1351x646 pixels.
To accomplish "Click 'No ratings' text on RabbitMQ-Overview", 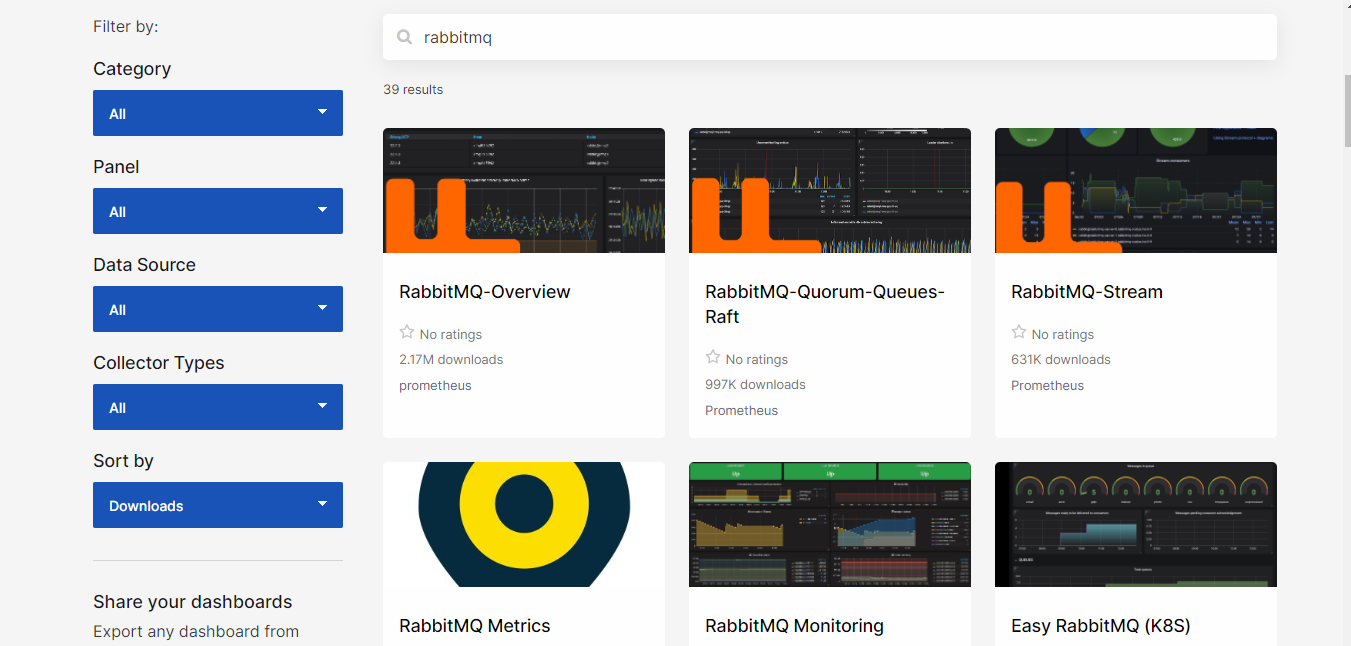I will (451, 335).
